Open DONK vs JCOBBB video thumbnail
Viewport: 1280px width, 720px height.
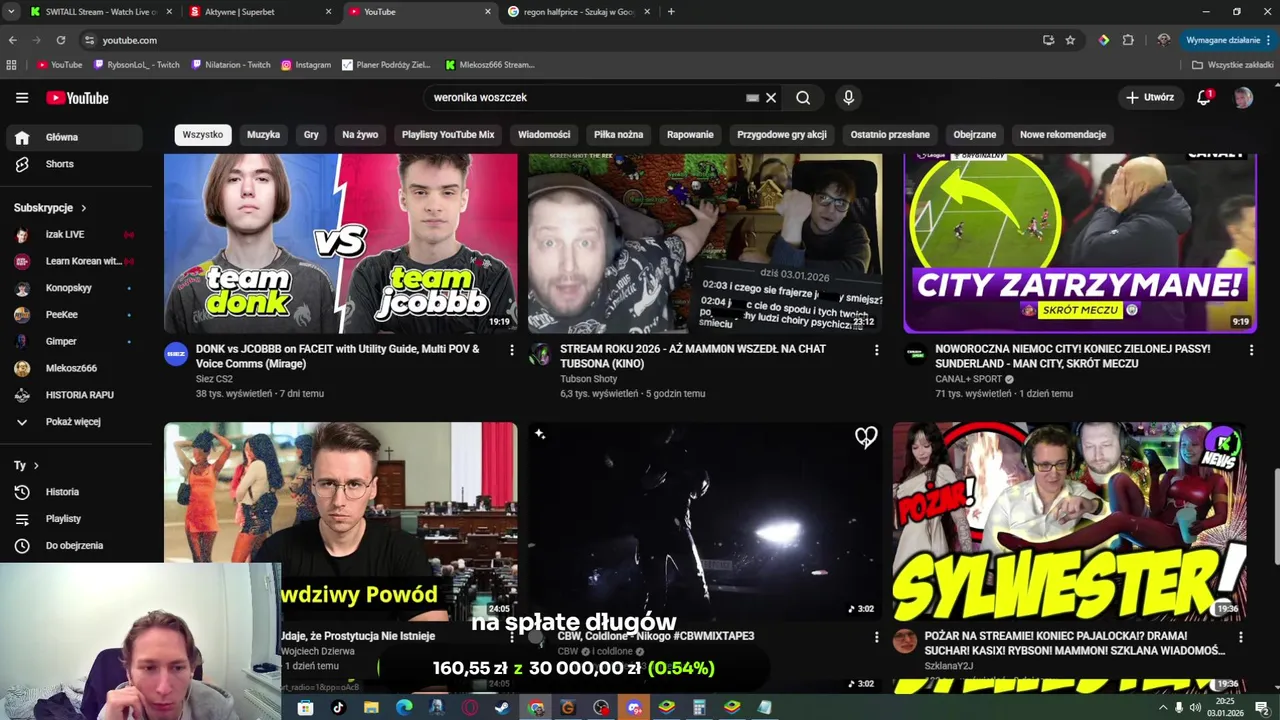[x=341, y=243]
